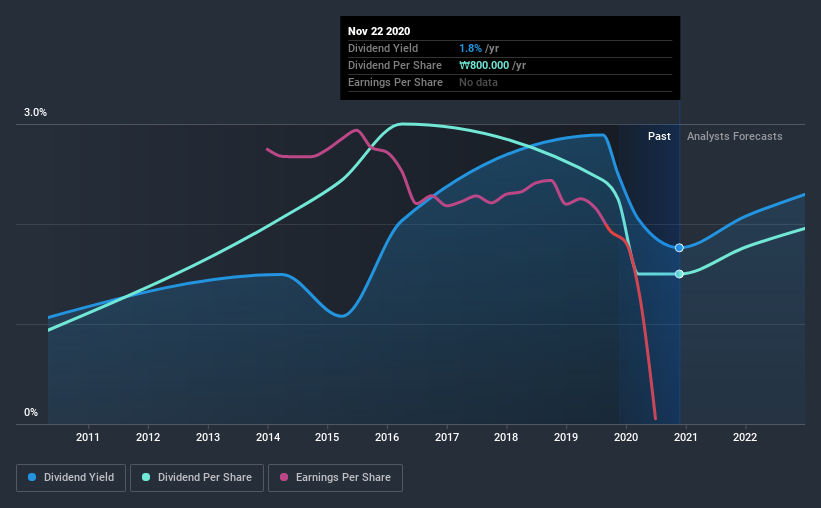Click the Past label on the chart
This screenshot has height=508, width=821.
[x=659, y=136]
